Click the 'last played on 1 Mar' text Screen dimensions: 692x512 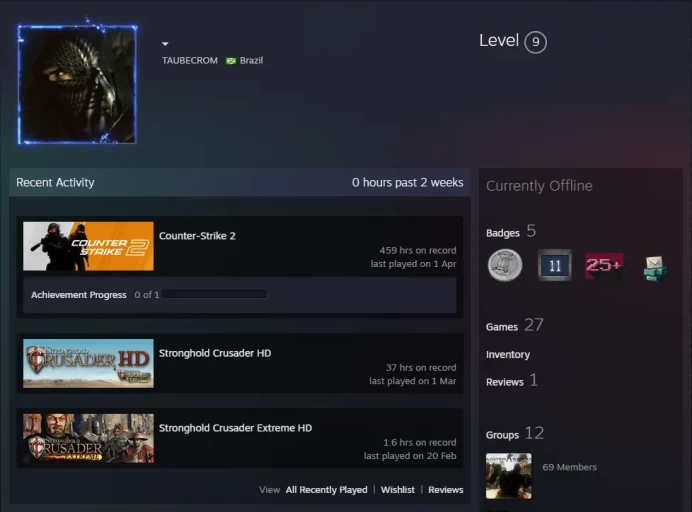[413, 381]
